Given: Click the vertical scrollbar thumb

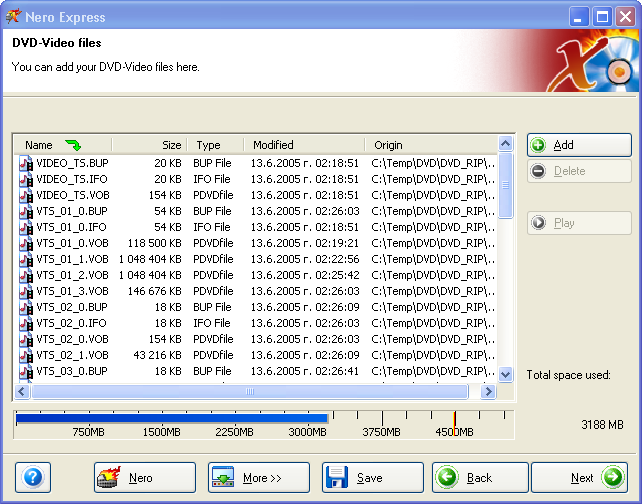Looking at the screenshot, I should pyautogui.click(x=506, y=185).
